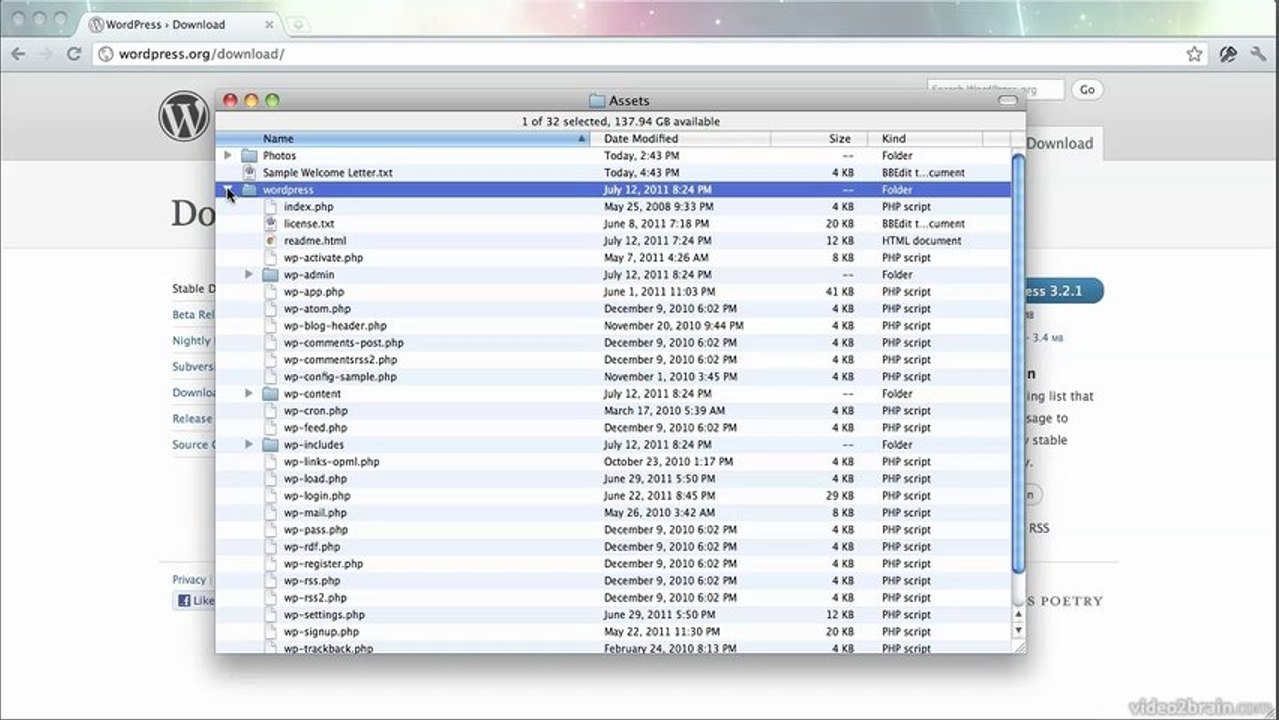The width and height of the screenshot is (1279, 720).
Task: Expand the wp-content folder triangle
Action: click(x=249, y=394)
